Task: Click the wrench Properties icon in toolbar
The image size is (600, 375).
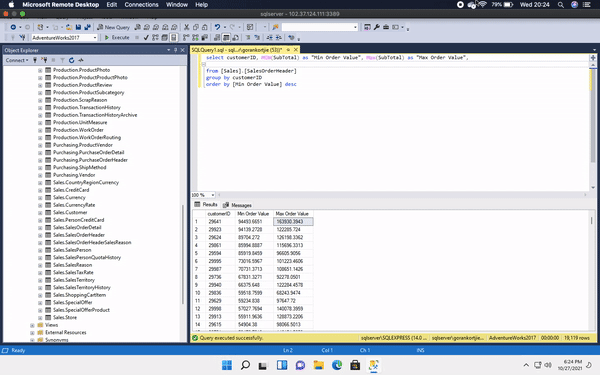Action: (377, 27)
